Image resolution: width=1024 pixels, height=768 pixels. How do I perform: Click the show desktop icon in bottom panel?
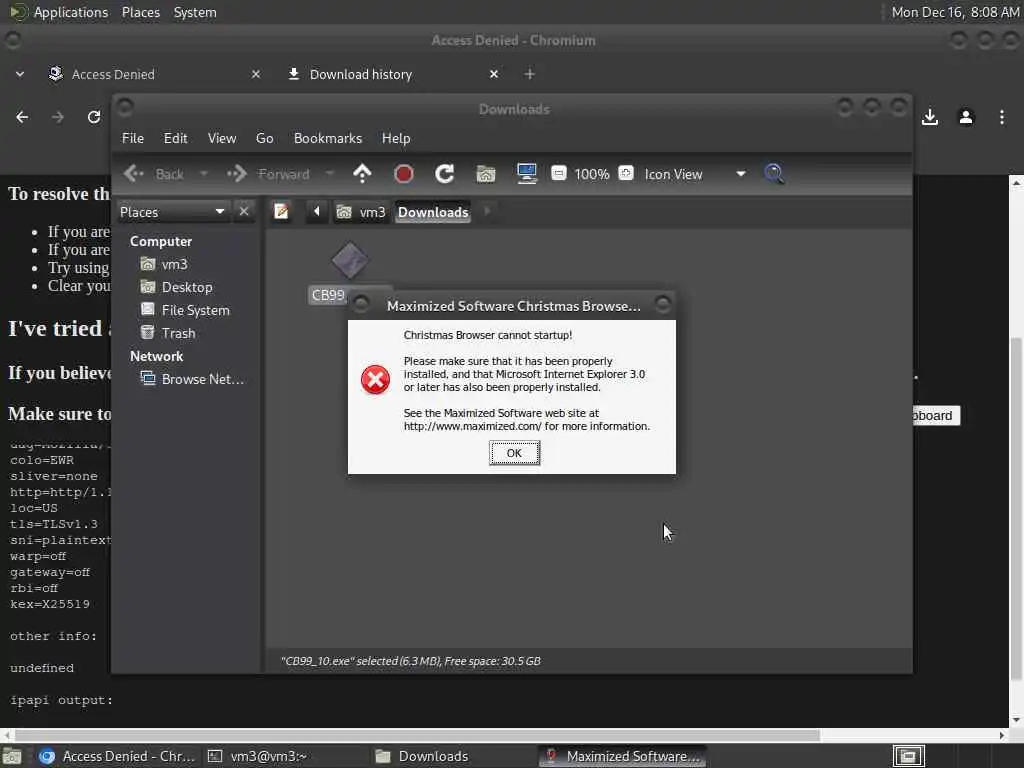coord(12,756)
